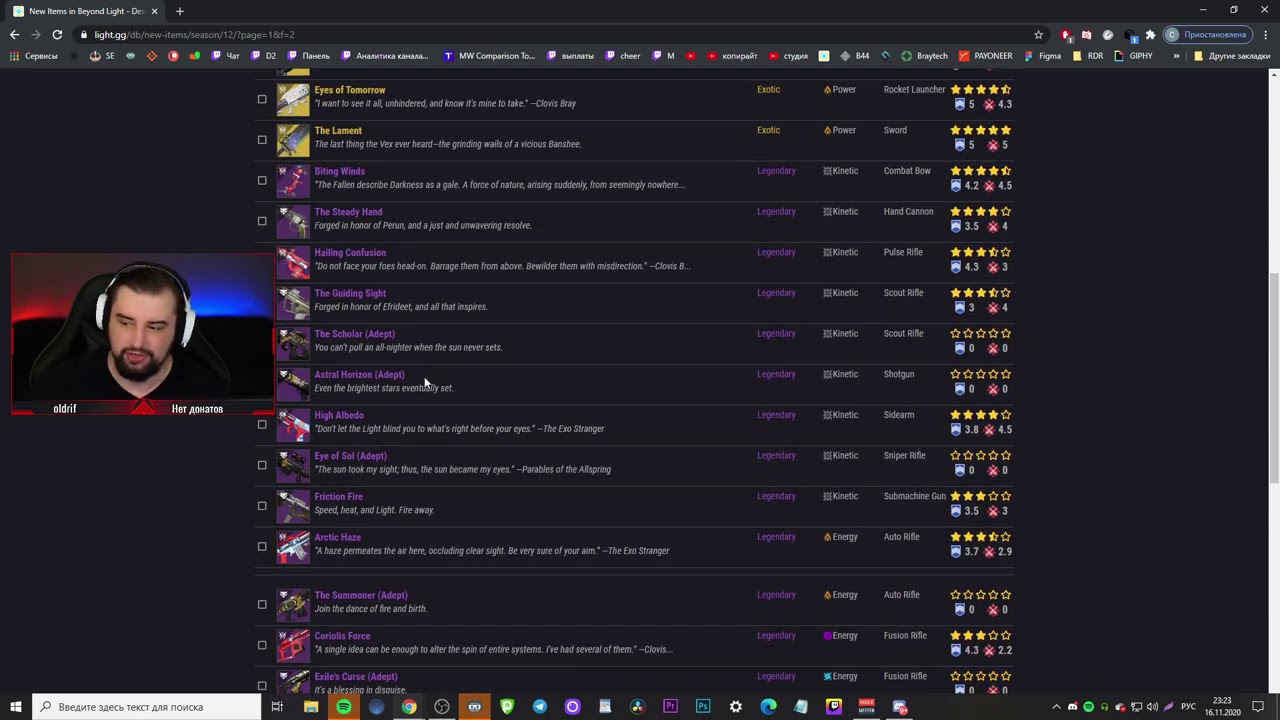Click the streamer webcam overlay
This screenshot has width=1280, height=720.
(142, 333)
